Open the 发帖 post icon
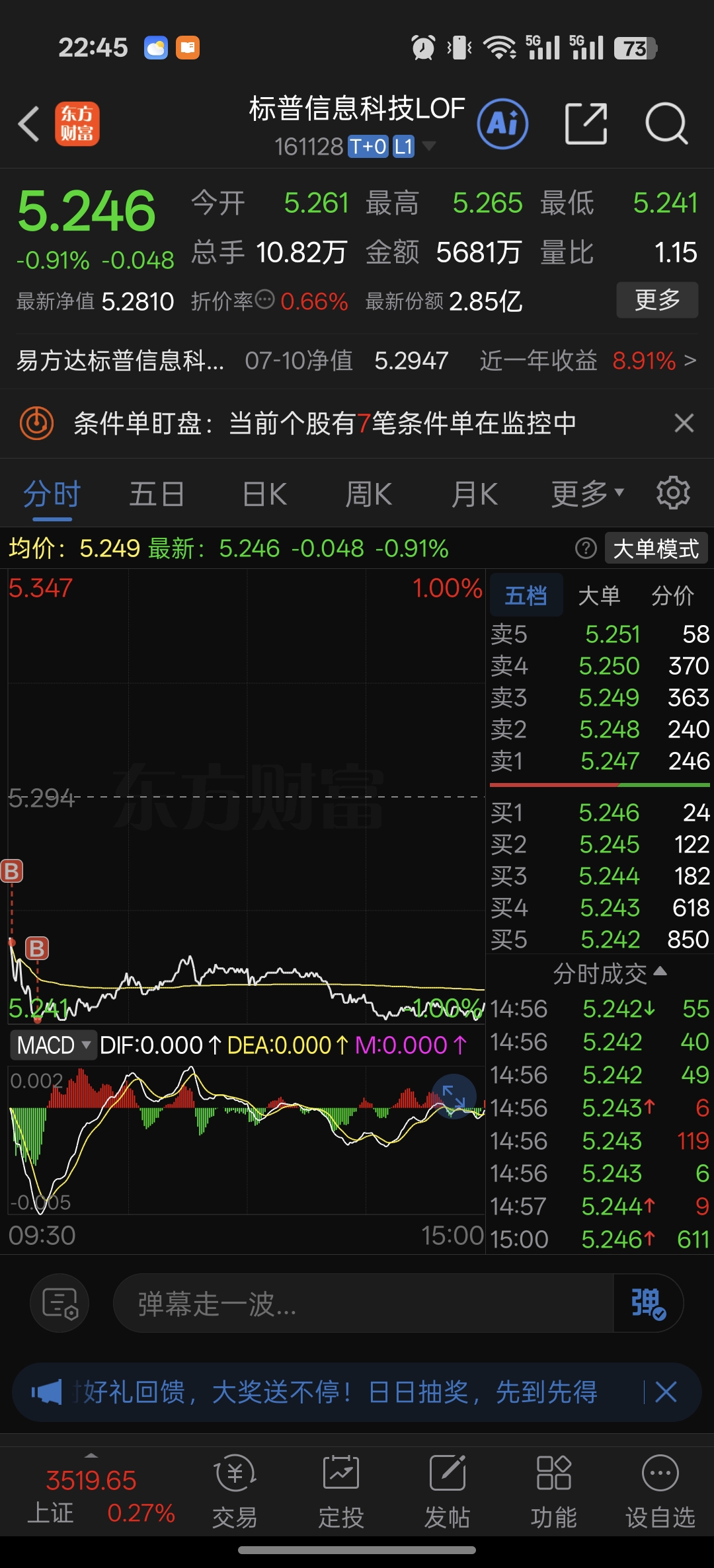Image resolution: width=714 pixels, height=1568 pixels. coord(448,1492)
